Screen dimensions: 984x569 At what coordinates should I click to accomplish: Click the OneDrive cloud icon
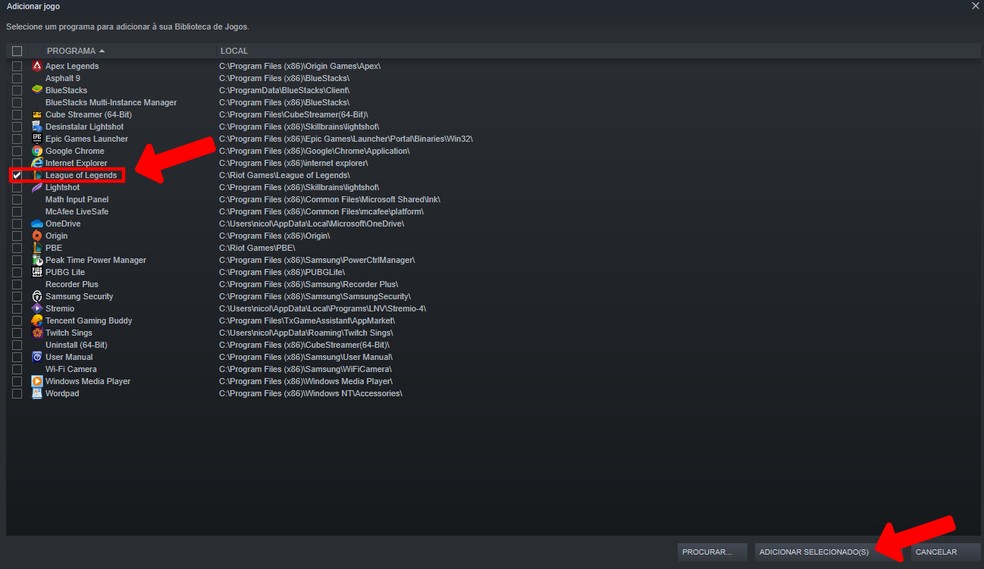37,223
